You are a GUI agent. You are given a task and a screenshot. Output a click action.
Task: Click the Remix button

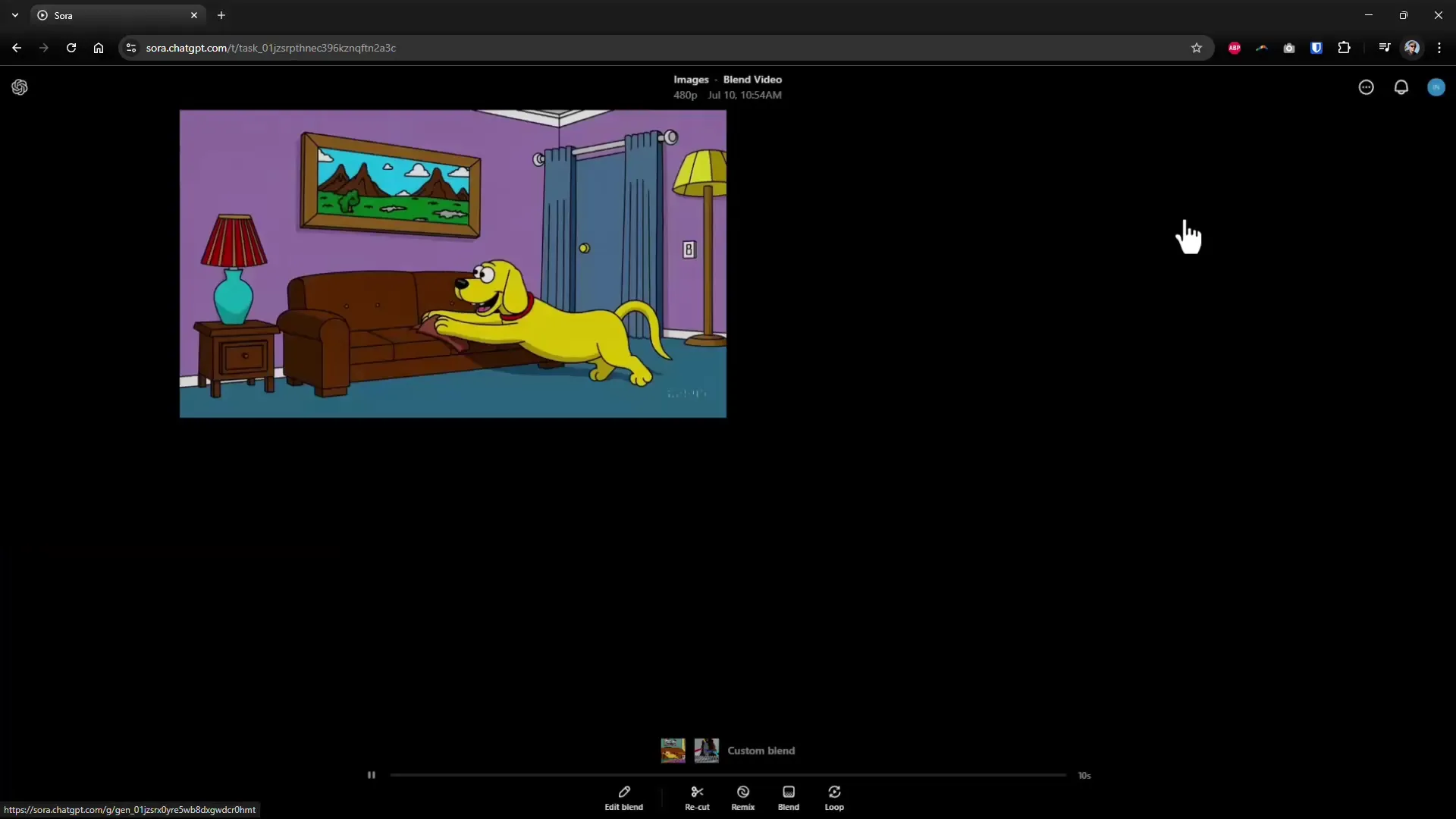(743, 798)
